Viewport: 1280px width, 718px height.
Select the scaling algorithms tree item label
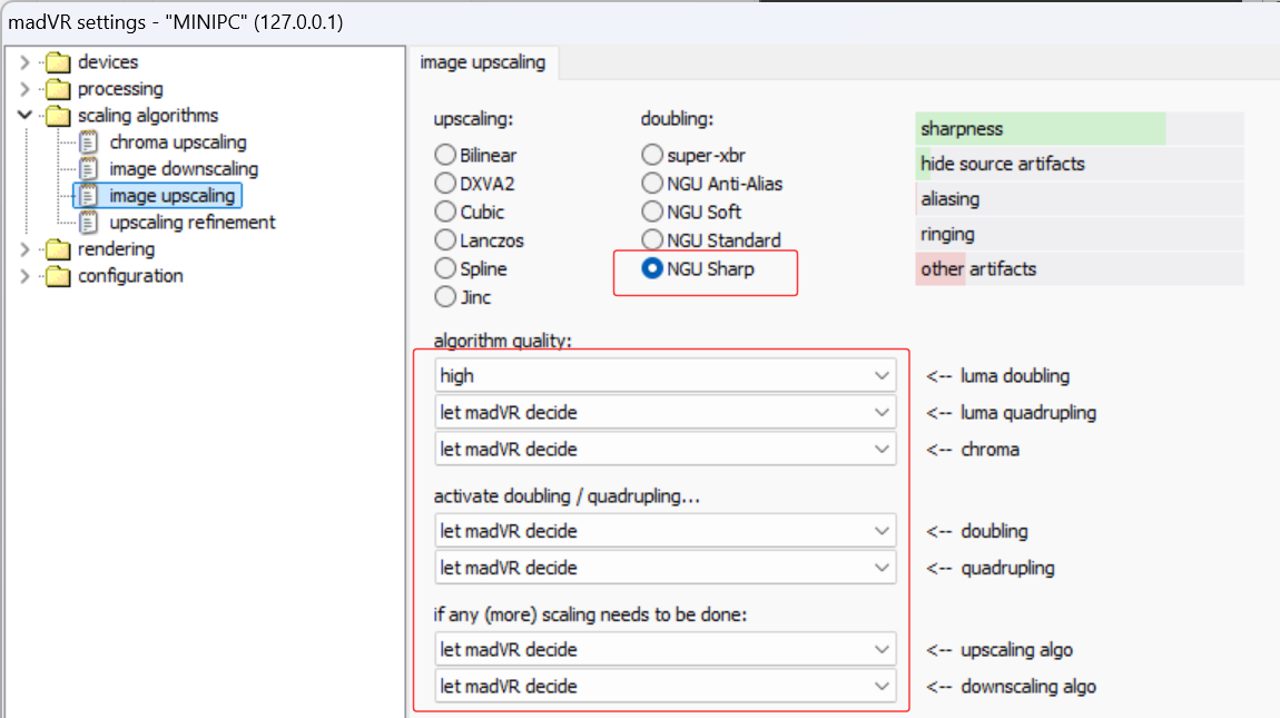(x=148, y=116)
